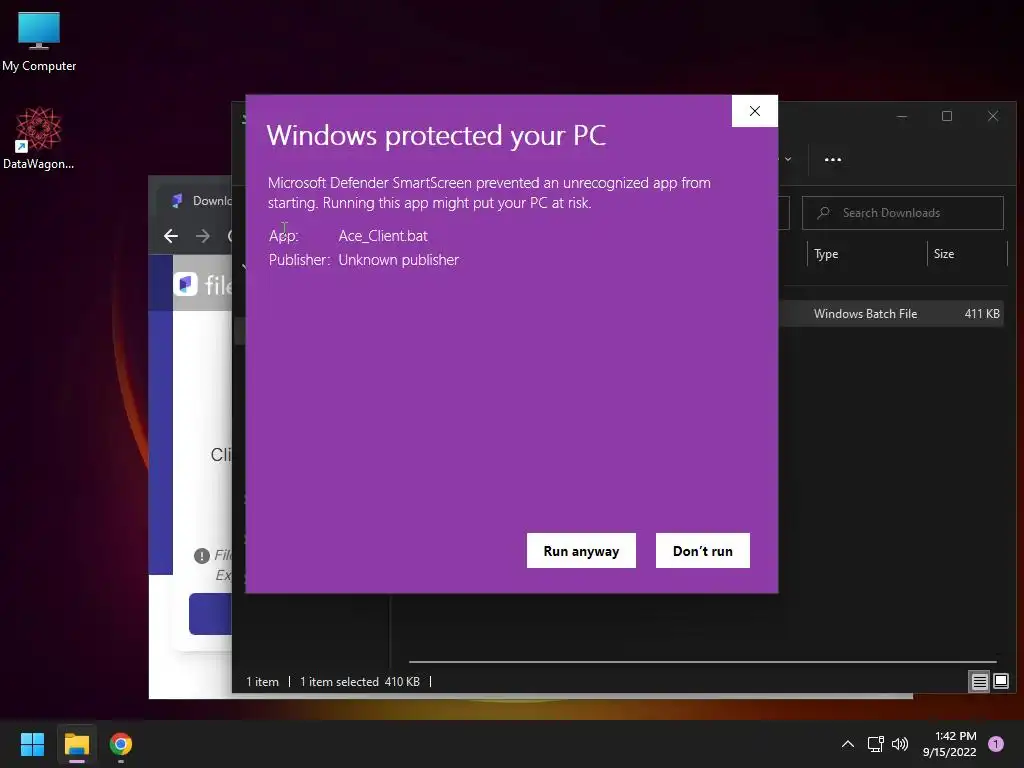This screenshot has height=768, width=1024.
Task: Click the 411 KB size cell
Action: [x=982, y=313]
